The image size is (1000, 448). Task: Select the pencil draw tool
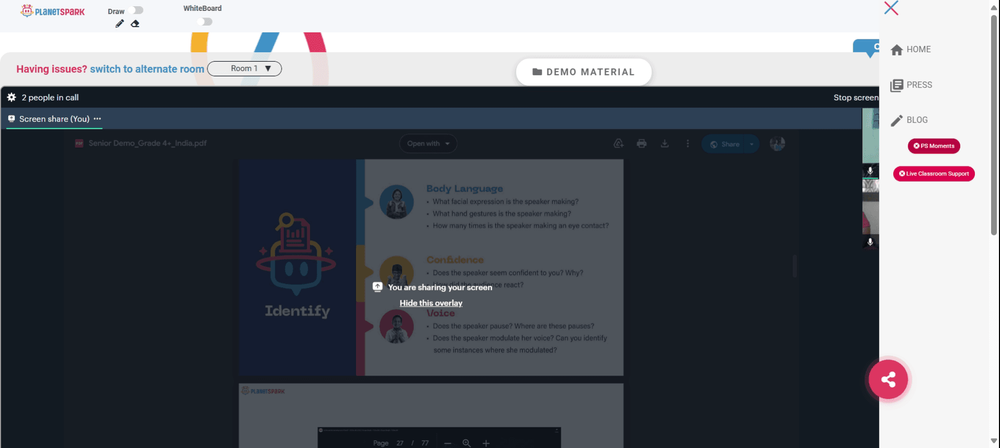click(119, 24)
